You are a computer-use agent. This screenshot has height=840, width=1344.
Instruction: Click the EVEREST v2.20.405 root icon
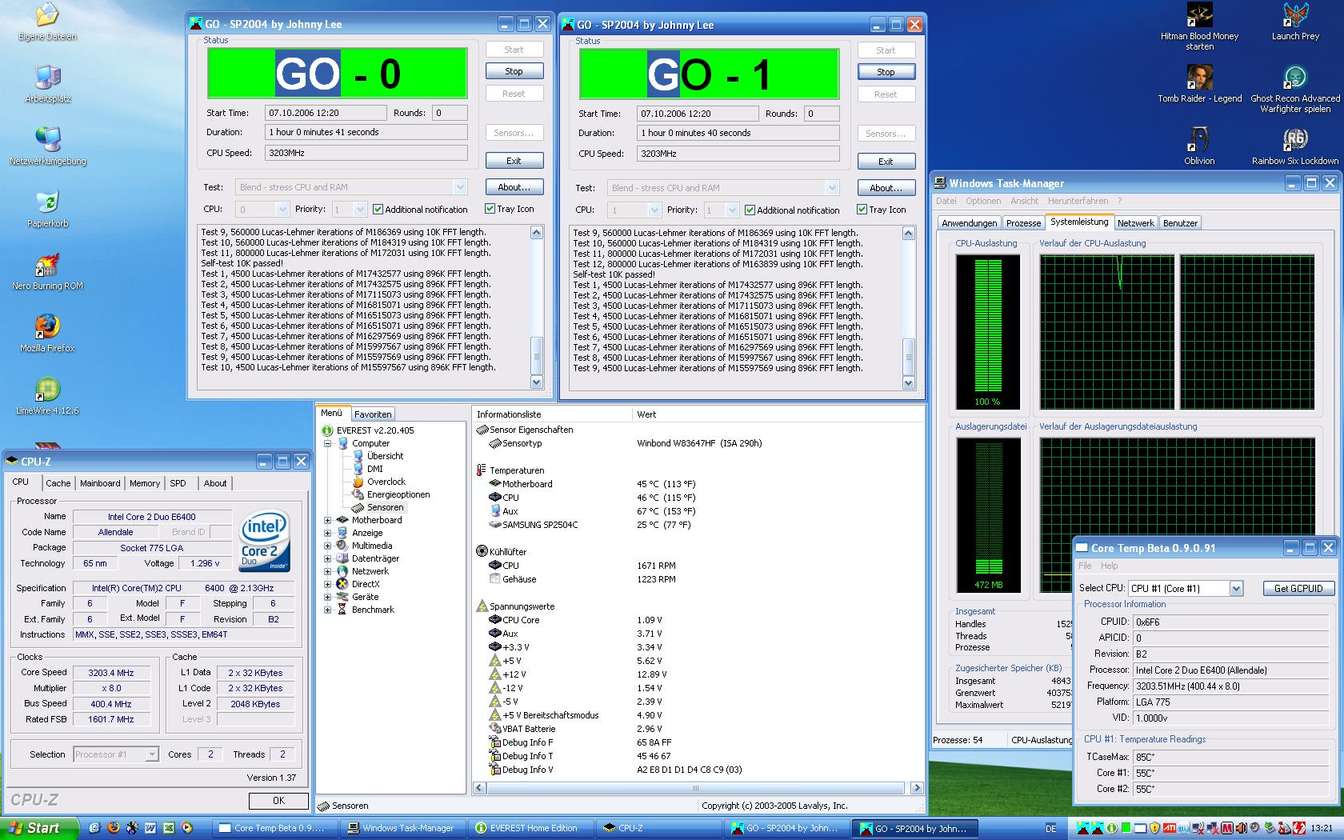coord(328,430)
